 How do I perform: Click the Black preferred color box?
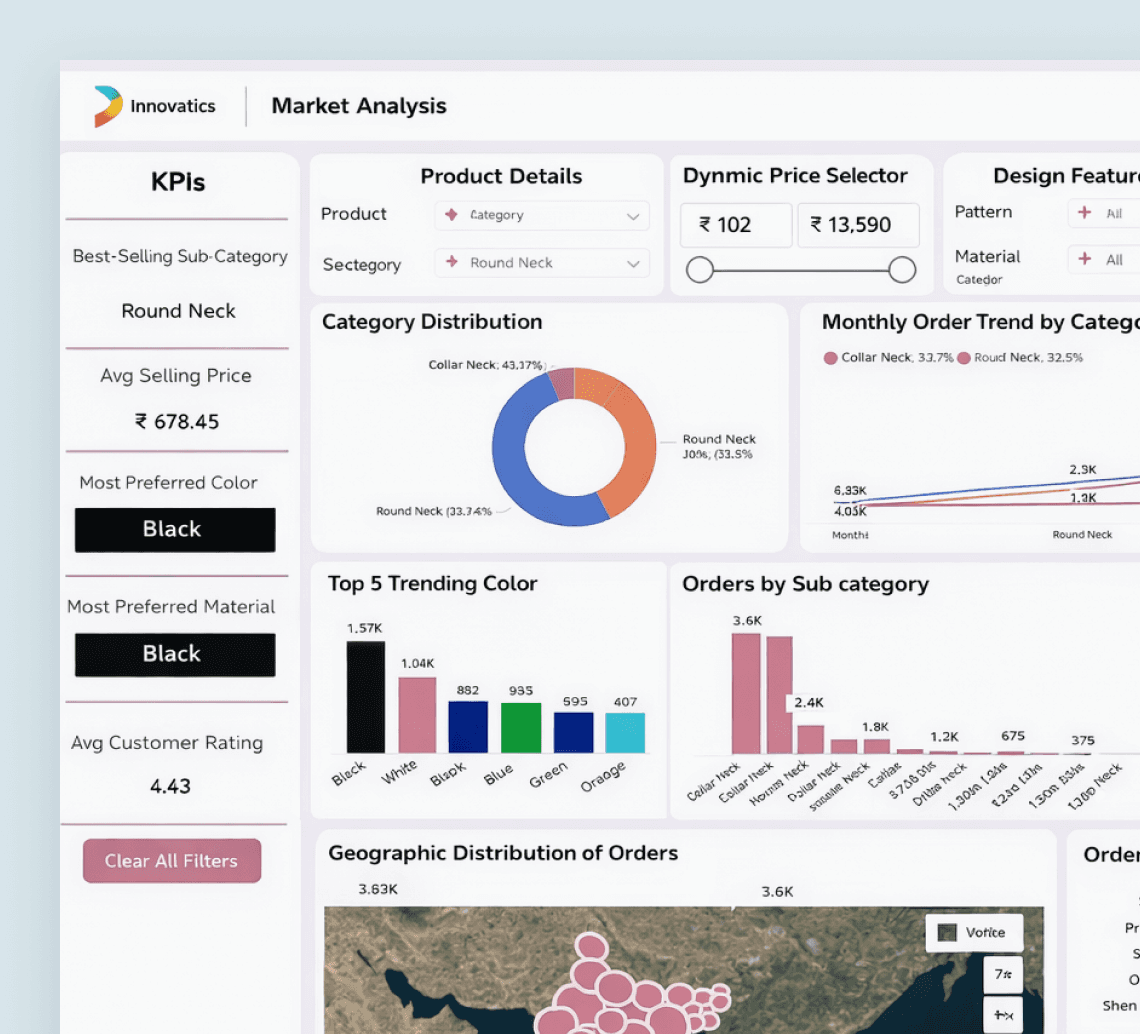tap(175, 529)
